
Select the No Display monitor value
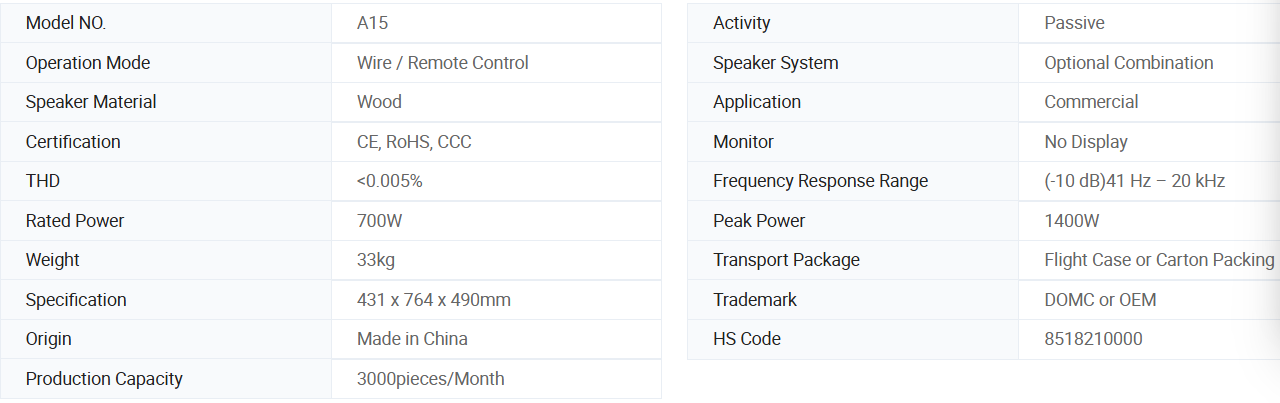click(x=1085, y=142)
